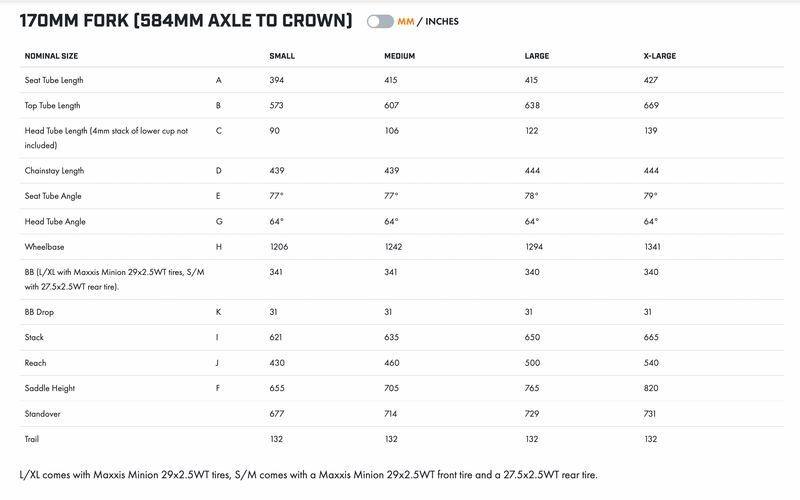Screen dimensions: 800x500
Task: Select the Standover row label
Action: (x=44, y=413)
